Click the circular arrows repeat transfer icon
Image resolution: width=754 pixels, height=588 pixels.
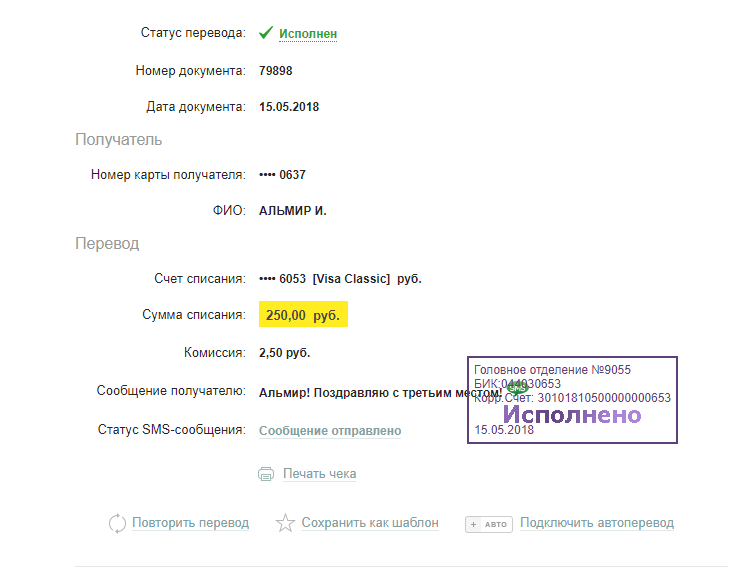click(x=117, y=524)
